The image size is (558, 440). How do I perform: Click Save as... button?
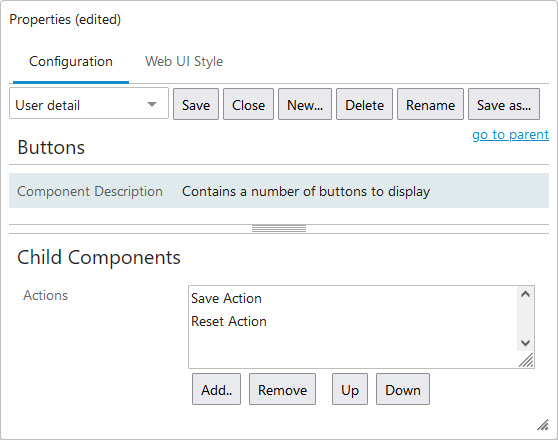pyautogui.click(x=504, y=104)
